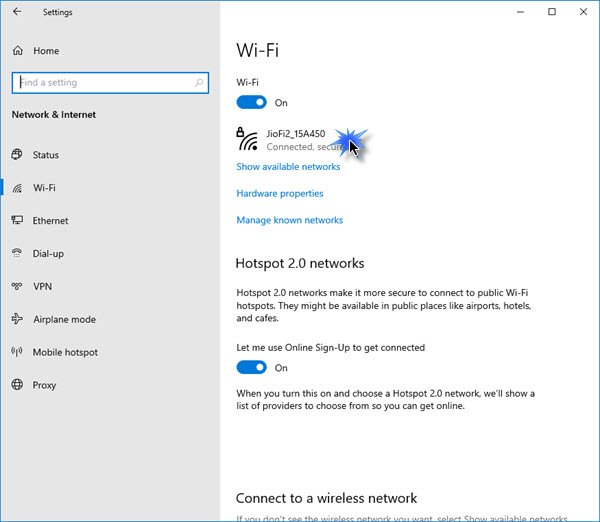Select Airplane mode in sidebar

64,320
